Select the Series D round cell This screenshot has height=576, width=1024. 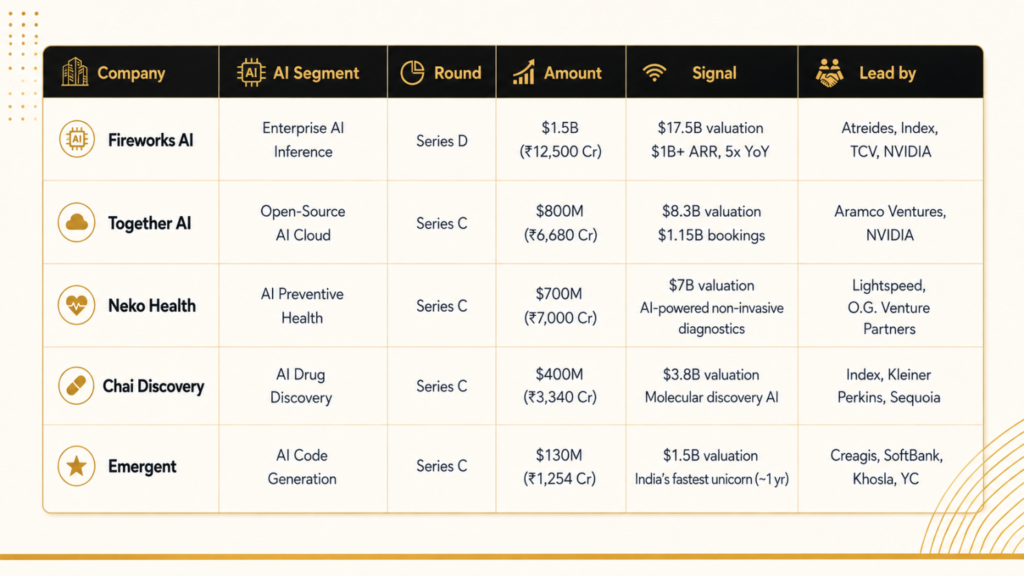(x=442, y=141)
